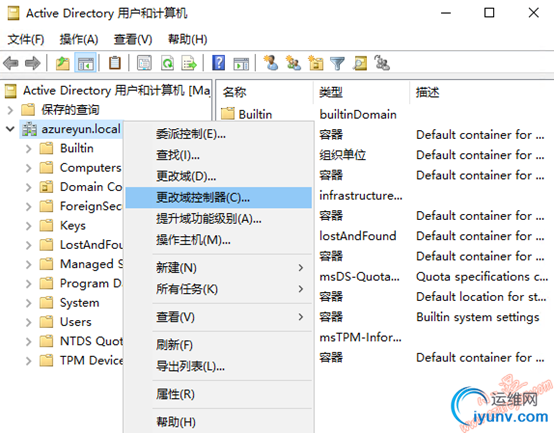The height and width of the screenshot is (433, 554).
Task: Choose 操作主机(M)... from context menu
Action: coord(219,240)
